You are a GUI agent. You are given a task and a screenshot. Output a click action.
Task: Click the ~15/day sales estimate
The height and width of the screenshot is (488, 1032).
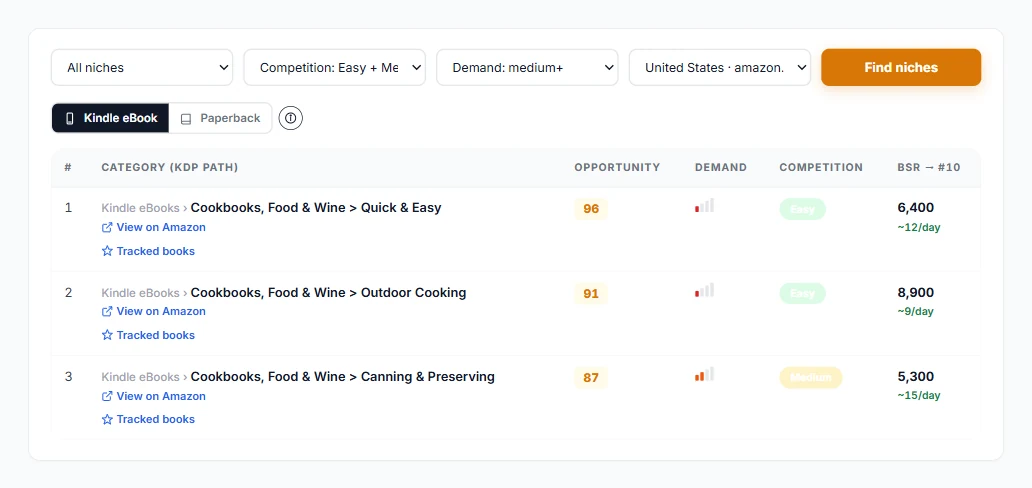(x=919, y=396)
